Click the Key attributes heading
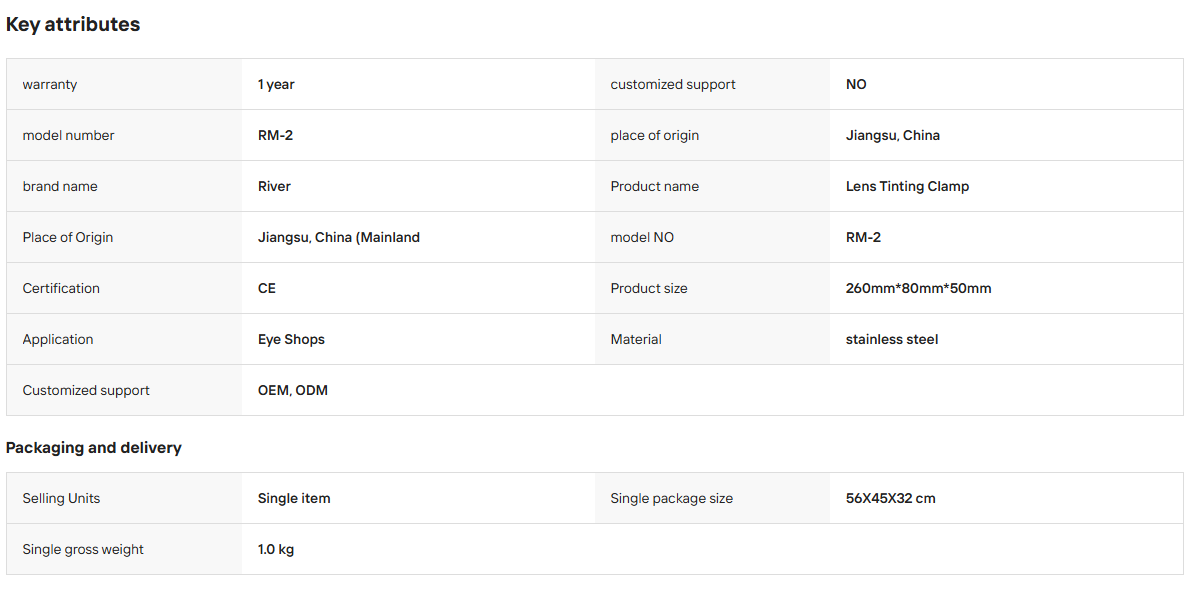 click(73, 24)
